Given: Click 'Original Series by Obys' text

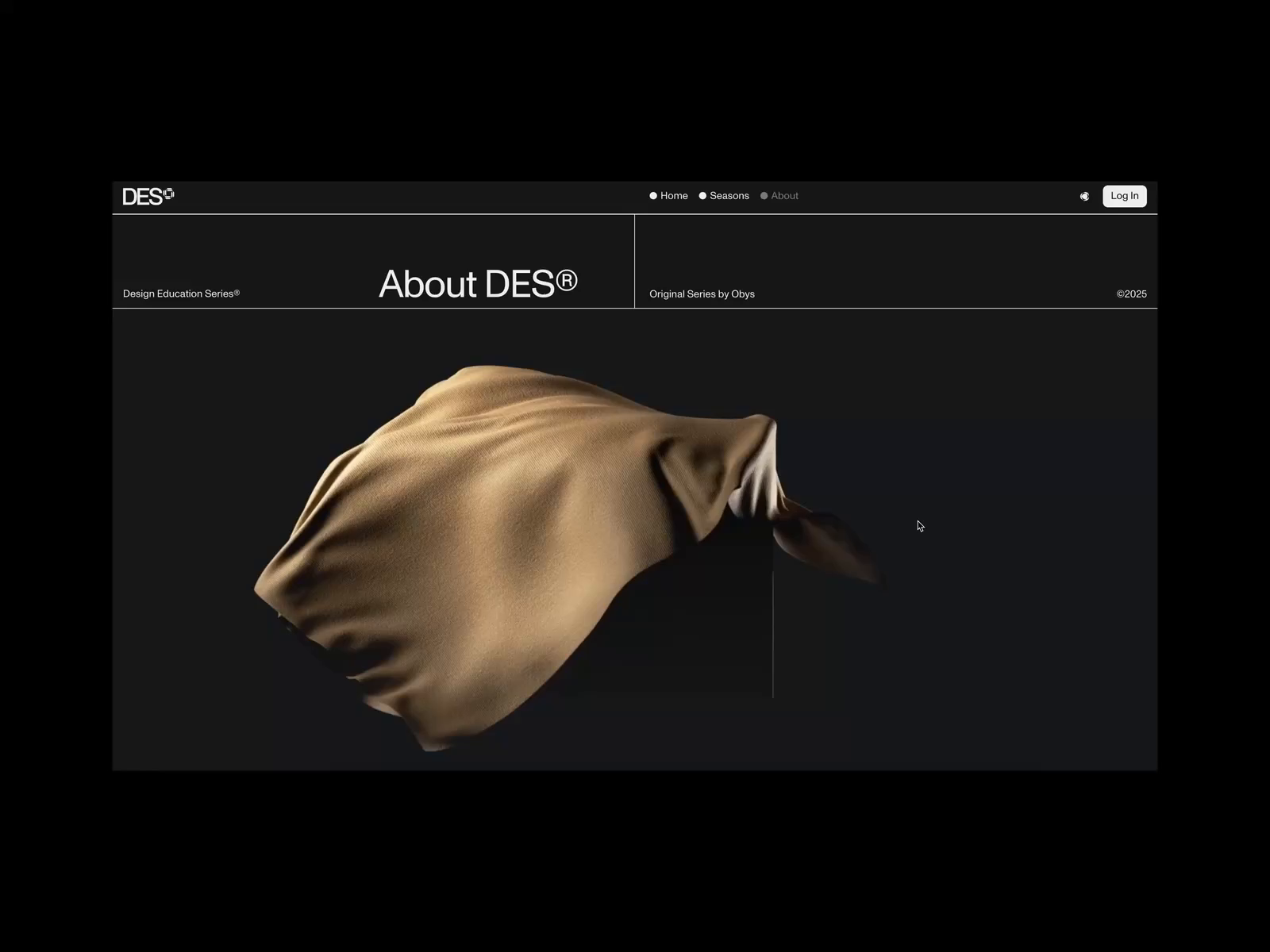Looking at the screenshot, I should [x=702, y=294].
